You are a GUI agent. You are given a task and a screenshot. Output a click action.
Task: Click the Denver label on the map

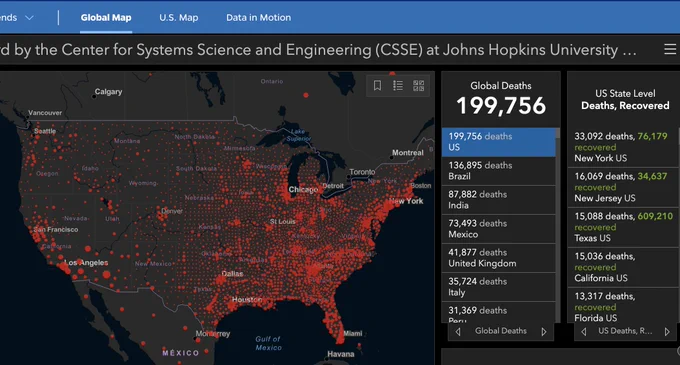(x=172, y=211)
